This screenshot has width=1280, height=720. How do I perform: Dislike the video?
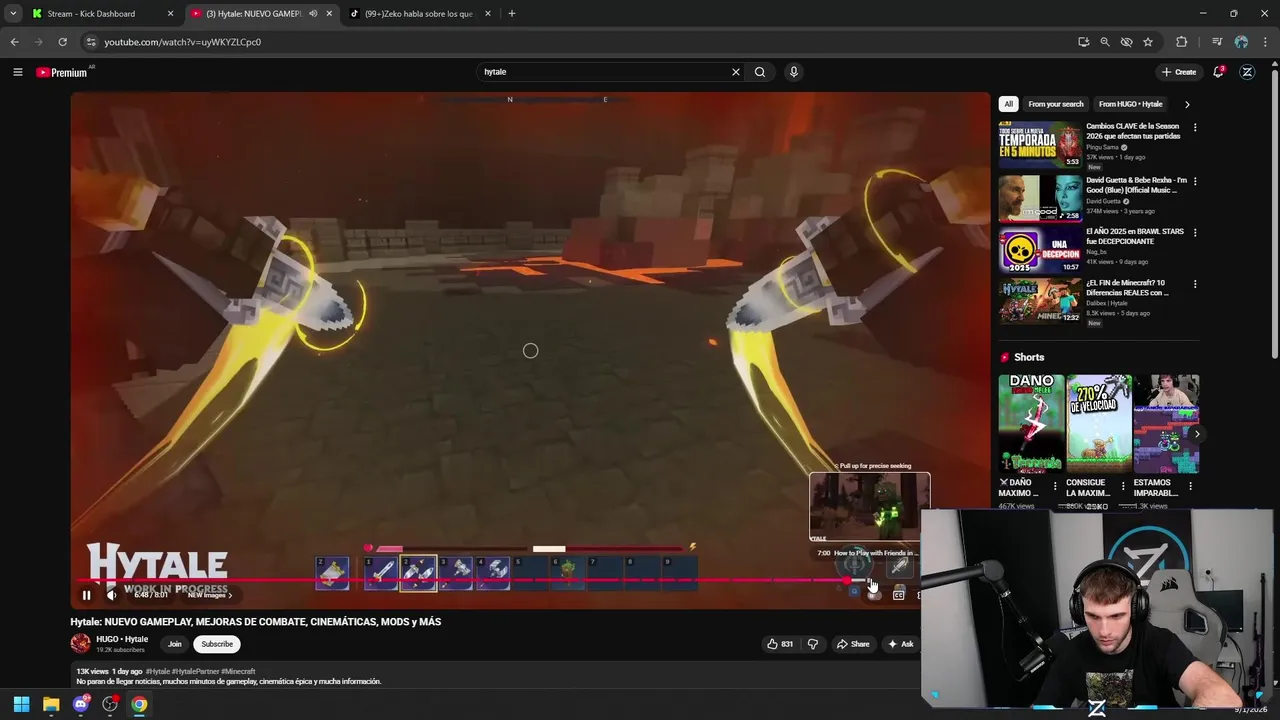click(x=812, y=644)
